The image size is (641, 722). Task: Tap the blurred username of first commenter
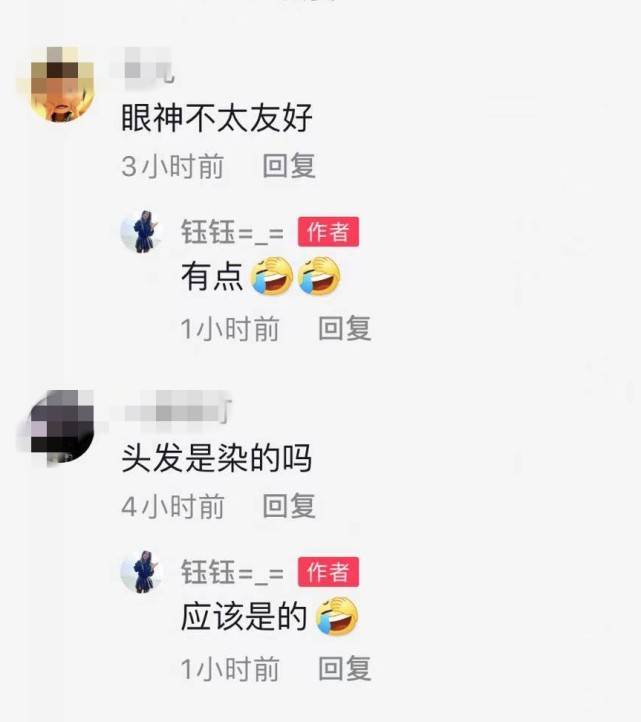(144, 69)
